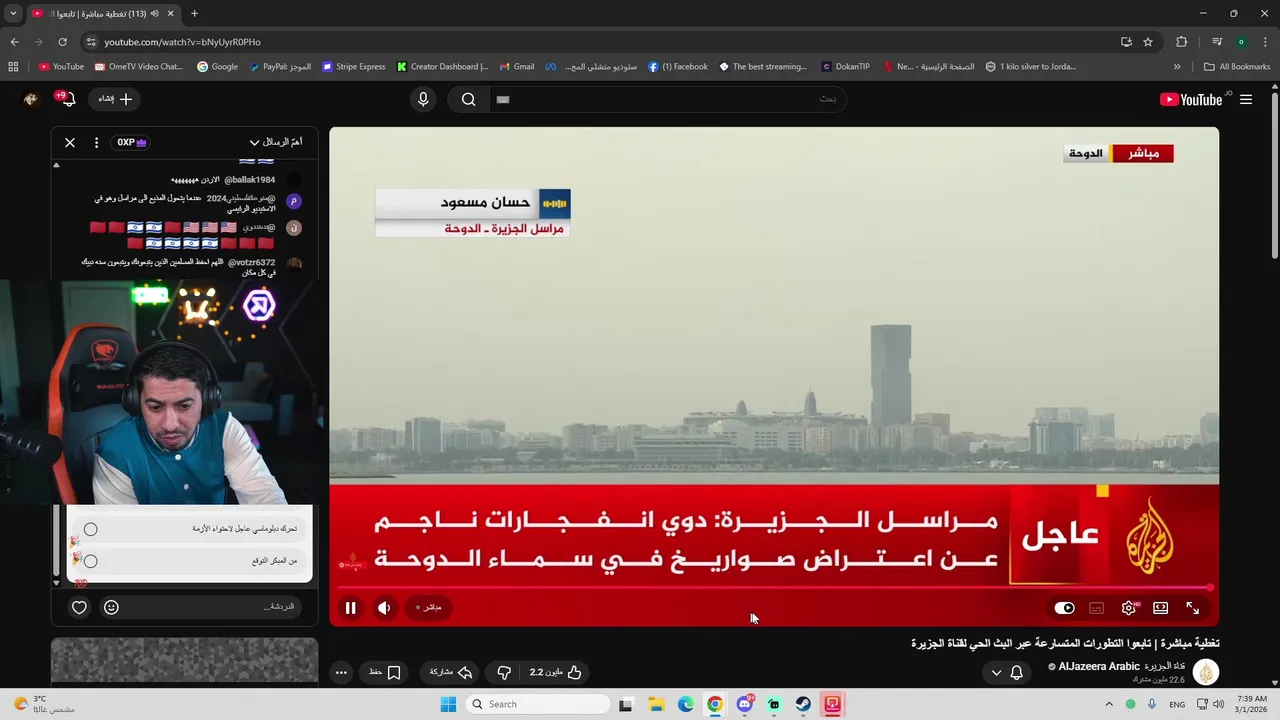Viewport: 1280px width, 720px height.
Task: Expand the hidden bookmarks overflow chevron
Action: coord(1177,67)
